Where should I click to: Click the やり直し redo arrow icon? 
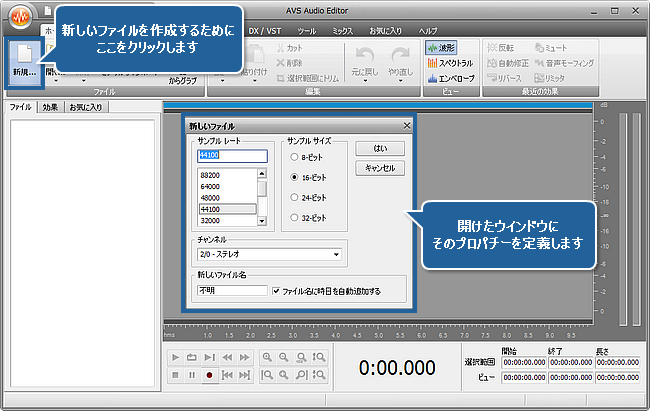(x=400, y=55)
